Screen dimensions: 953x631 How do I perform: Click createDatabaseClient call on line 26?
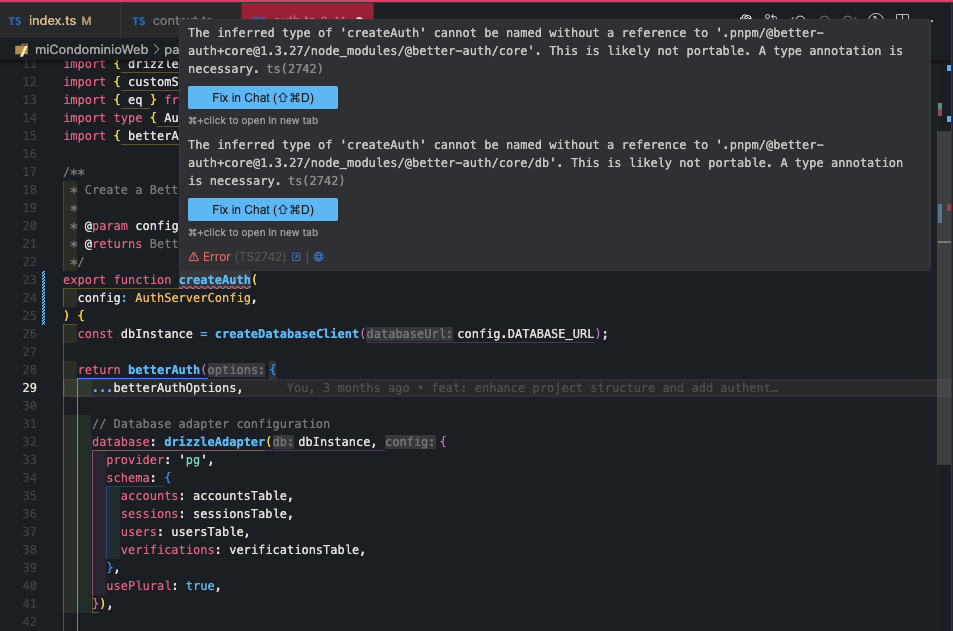287,334
